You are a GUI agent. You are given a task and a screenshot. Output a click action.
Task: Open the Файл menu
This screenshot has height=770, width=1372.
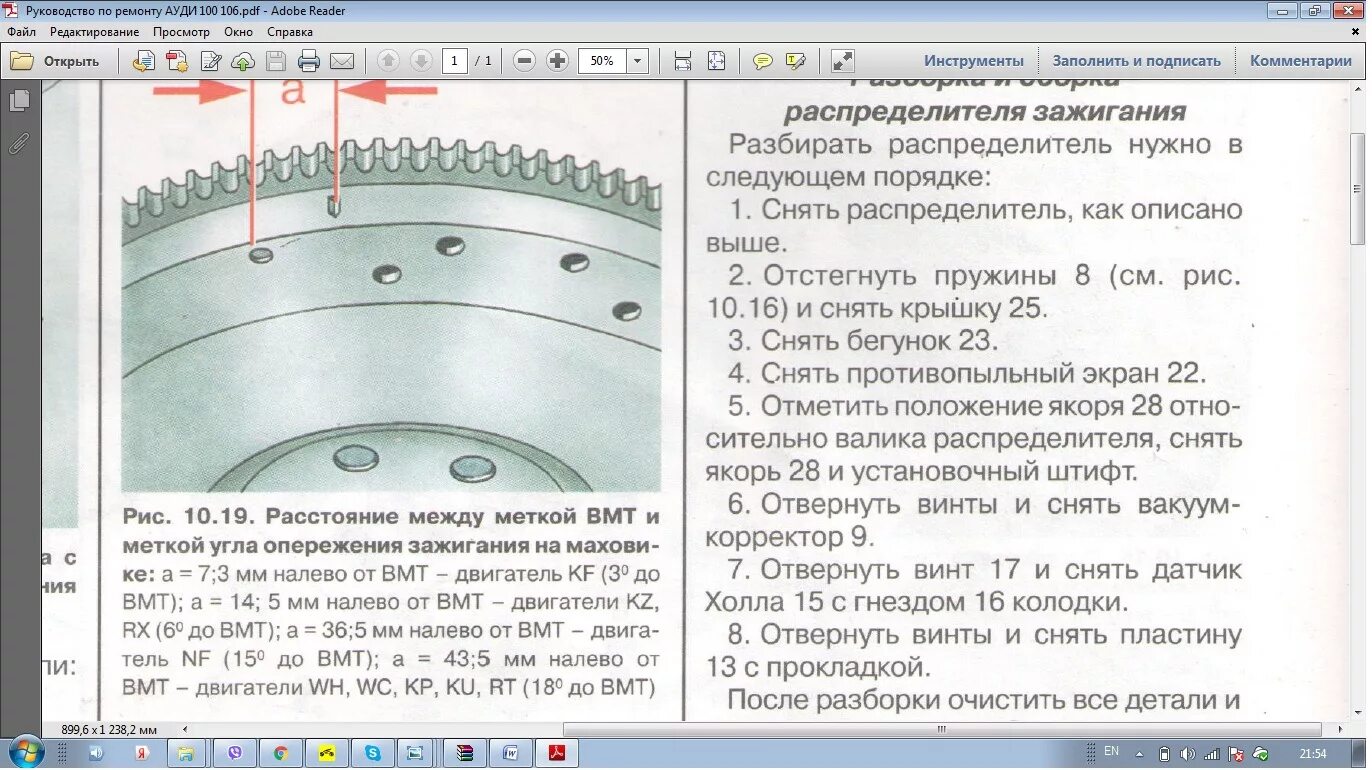click(21, 32)
